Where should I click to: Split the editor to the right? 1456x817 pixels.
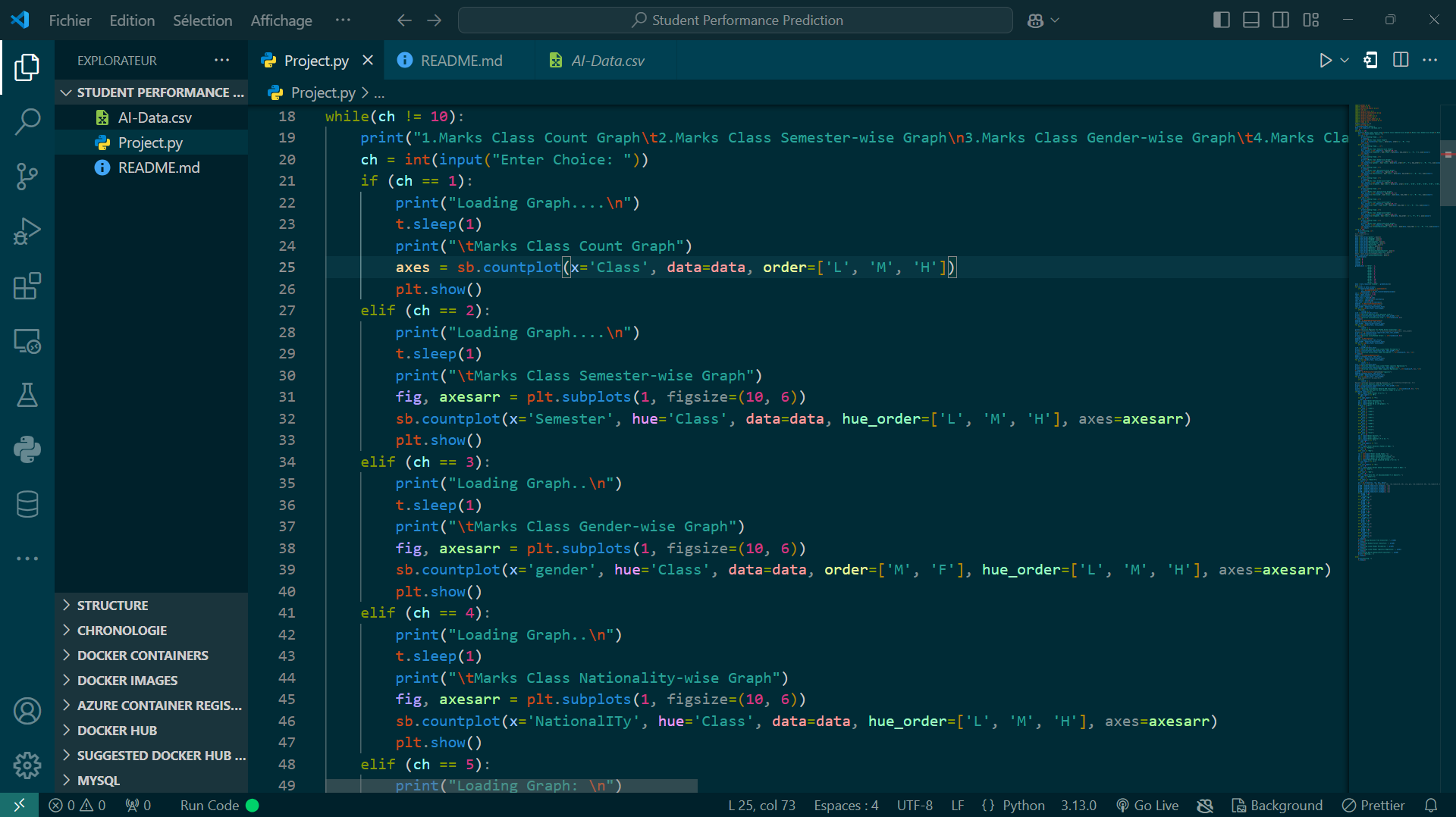[1401, 61]
